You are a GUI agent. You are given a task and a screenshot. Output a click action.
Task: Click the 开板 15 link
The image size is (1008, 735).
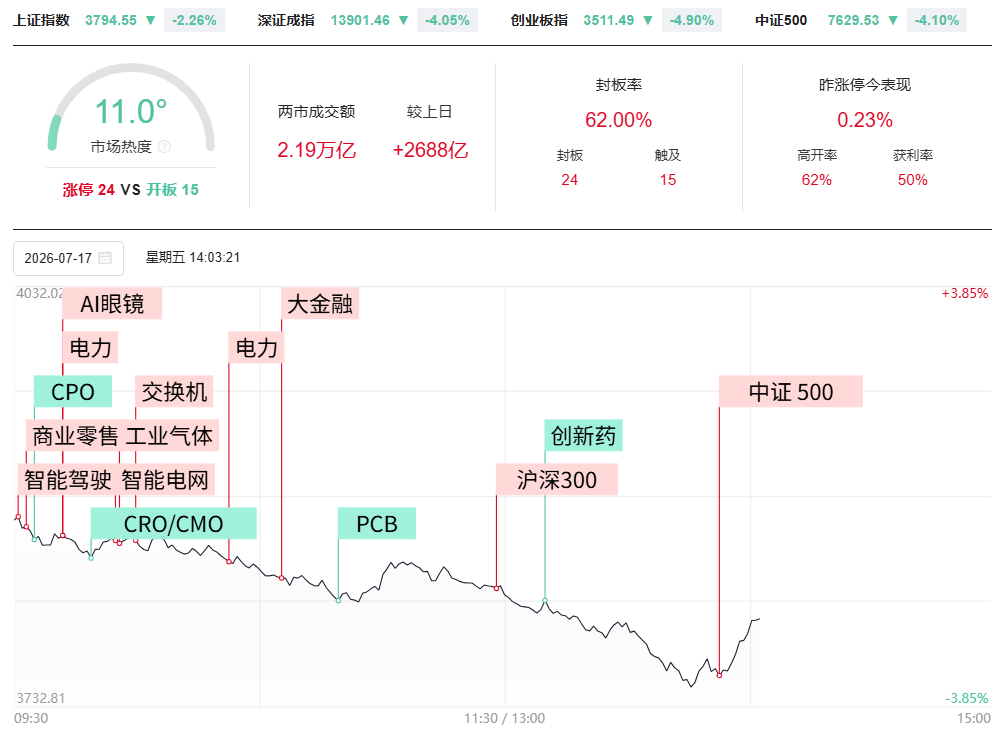coord(172,190)
